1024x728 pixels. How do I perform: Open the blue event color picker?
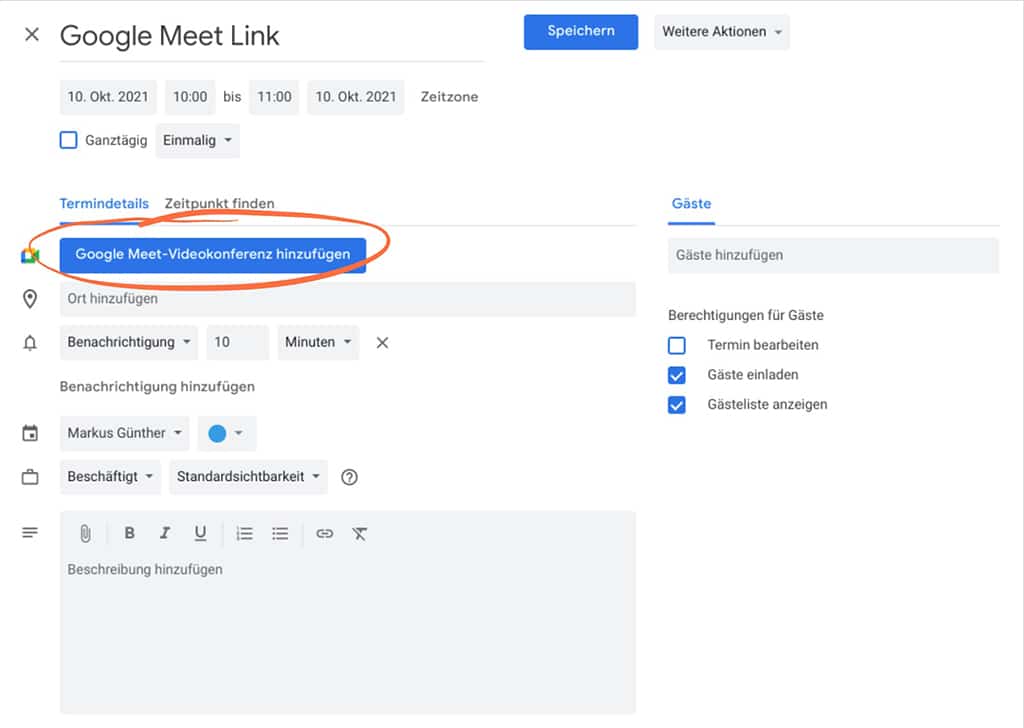point(226,433)
